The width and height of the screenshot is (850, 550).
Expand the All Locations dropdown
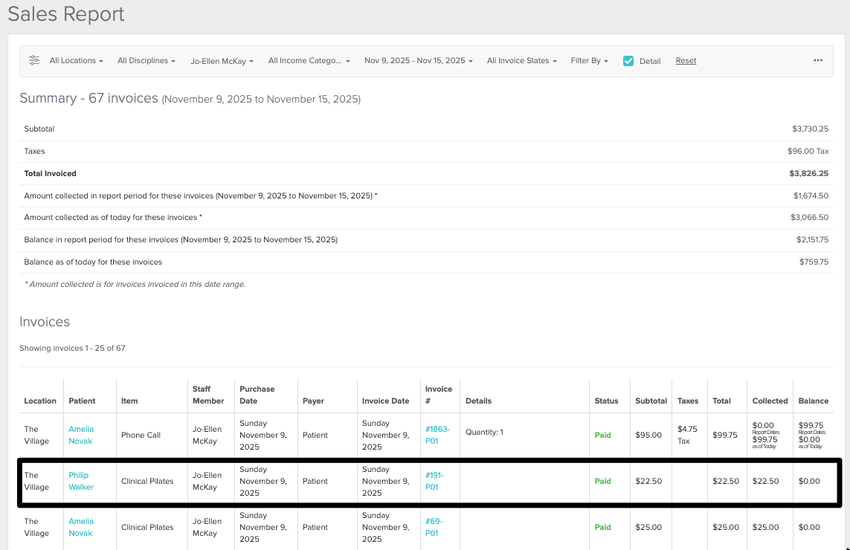76,61
